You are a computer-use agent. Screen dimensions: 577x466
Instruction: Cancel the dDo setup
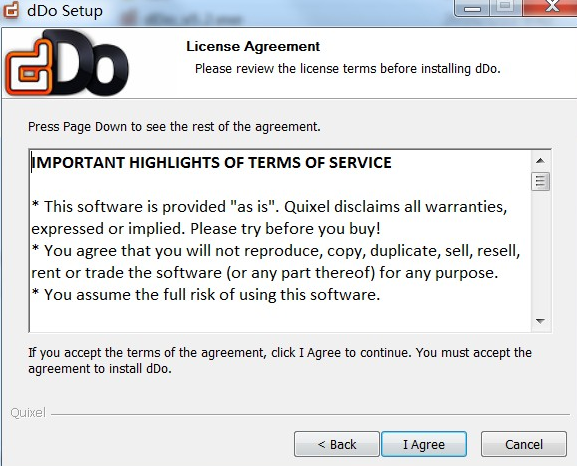524,444
